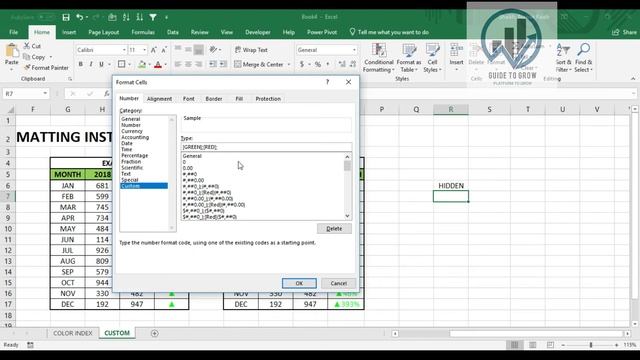Open Format as Table gallery
The height and width of the screenshot is (360, 640).
tap(409, 58)
